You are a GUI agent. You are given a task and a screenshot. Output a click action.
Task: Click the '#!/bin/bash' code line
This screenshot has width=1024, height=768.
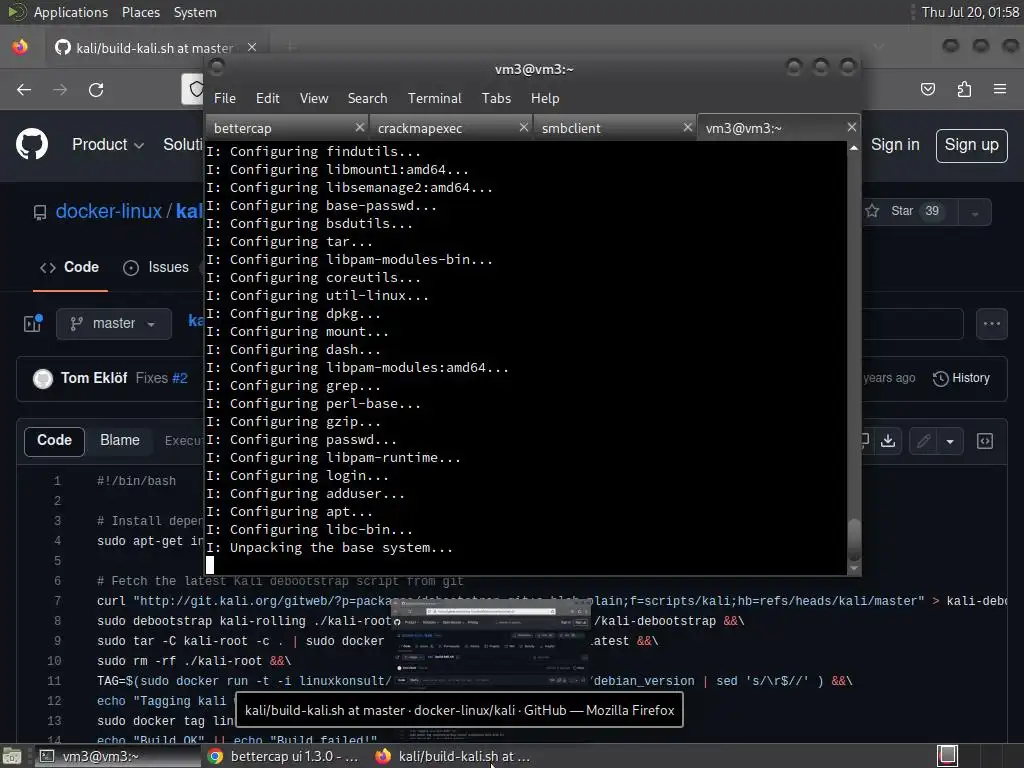[x=136, y=481]
